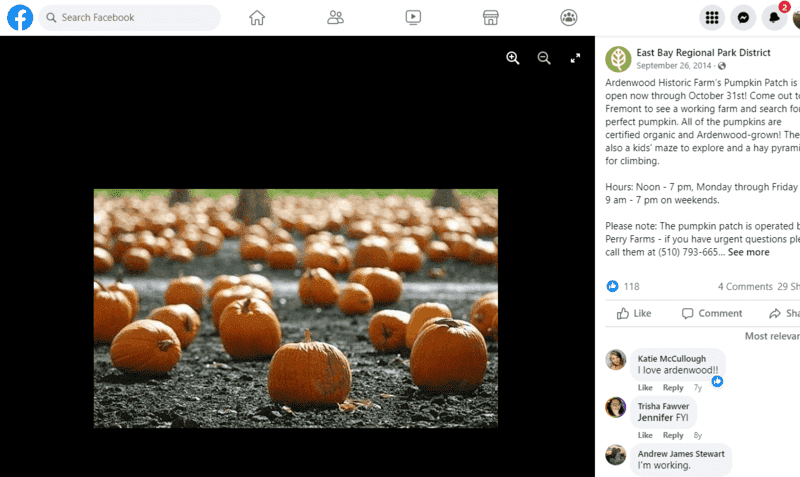Click the pumpkin patch photo
Viewport: 800px width, 477px height.
[x=295, y=308]
